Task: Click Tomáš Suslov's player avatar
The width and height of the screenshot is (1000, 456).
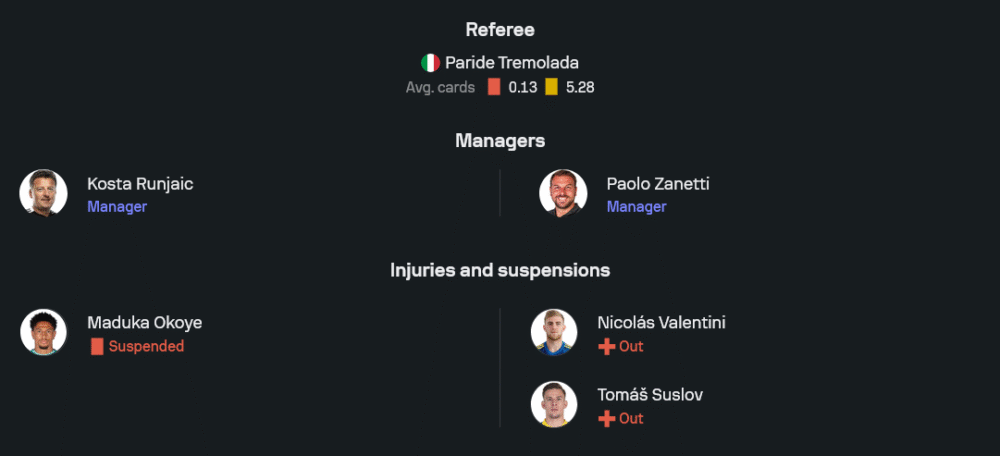Action: [x=554, y=405]
